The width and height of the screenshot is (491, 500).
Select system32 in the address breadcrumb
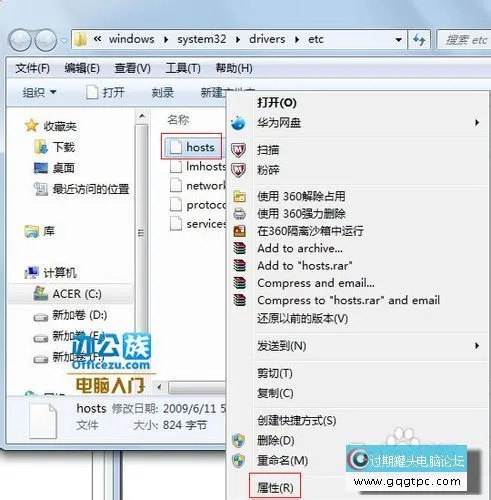pyautogui.click(x=201, y=39)
